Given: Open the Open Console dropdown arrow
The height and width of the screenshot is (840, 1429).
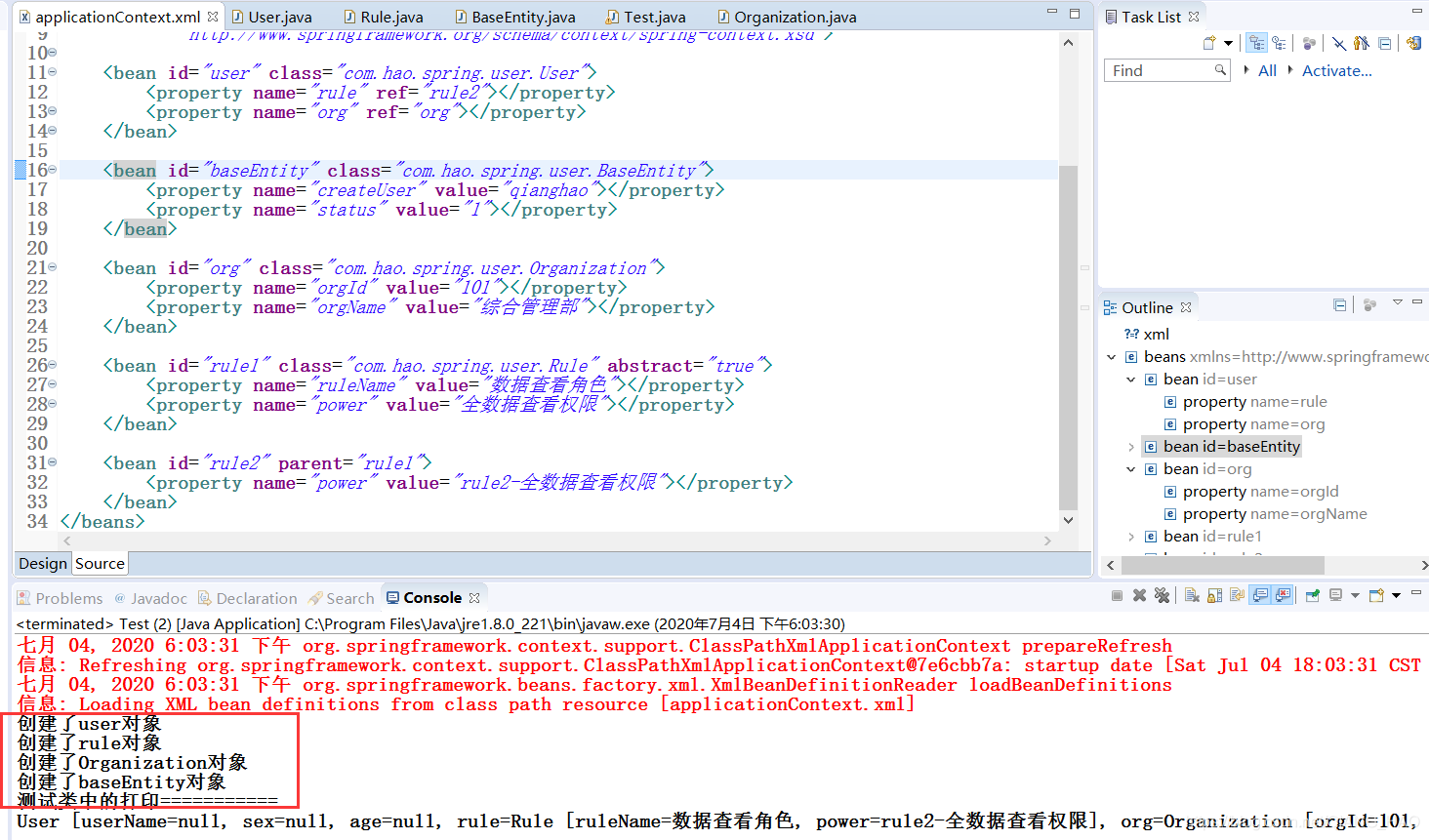Looking at the screenshot, I should pyautogui.click(x=1396, y=595).
